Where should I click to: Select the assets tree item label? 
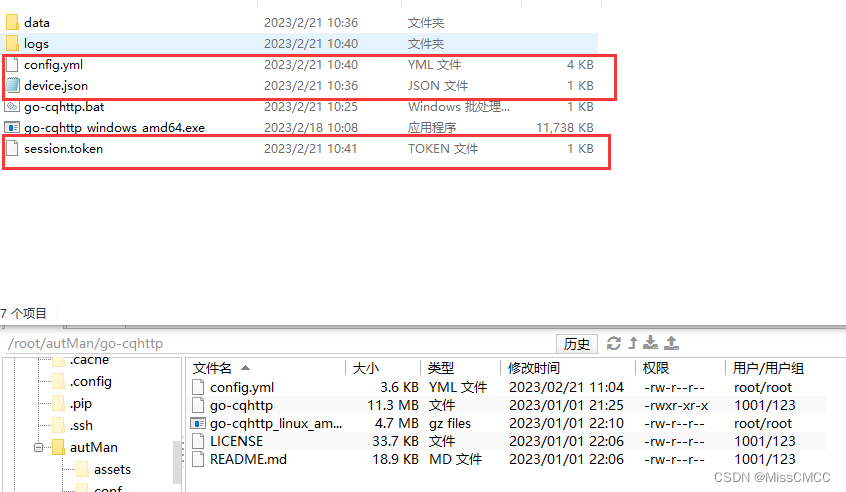(x=112, y=469)
